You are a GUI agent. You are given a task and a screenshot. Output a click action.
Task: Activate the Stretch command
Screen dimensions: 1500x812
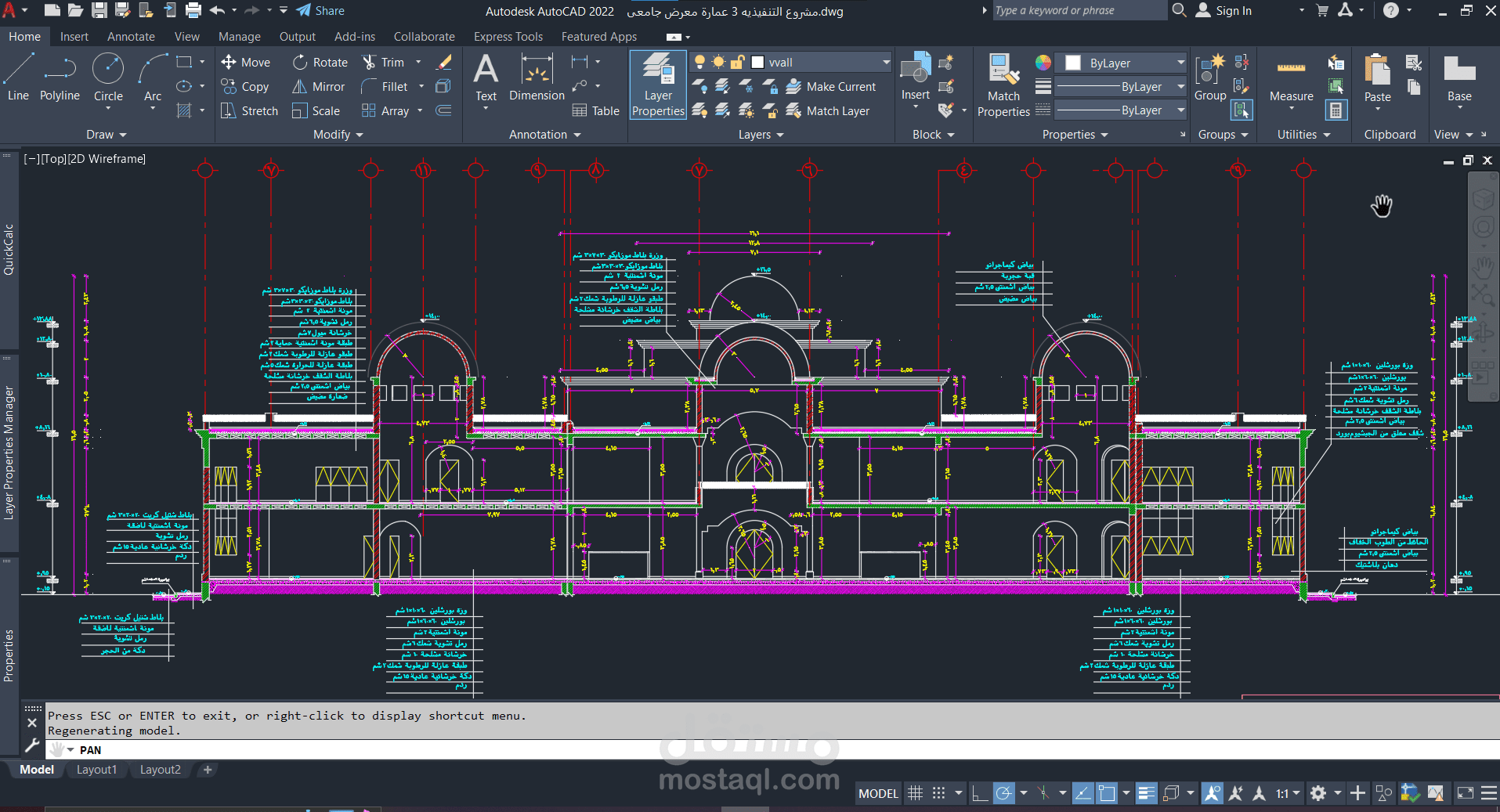250,111
